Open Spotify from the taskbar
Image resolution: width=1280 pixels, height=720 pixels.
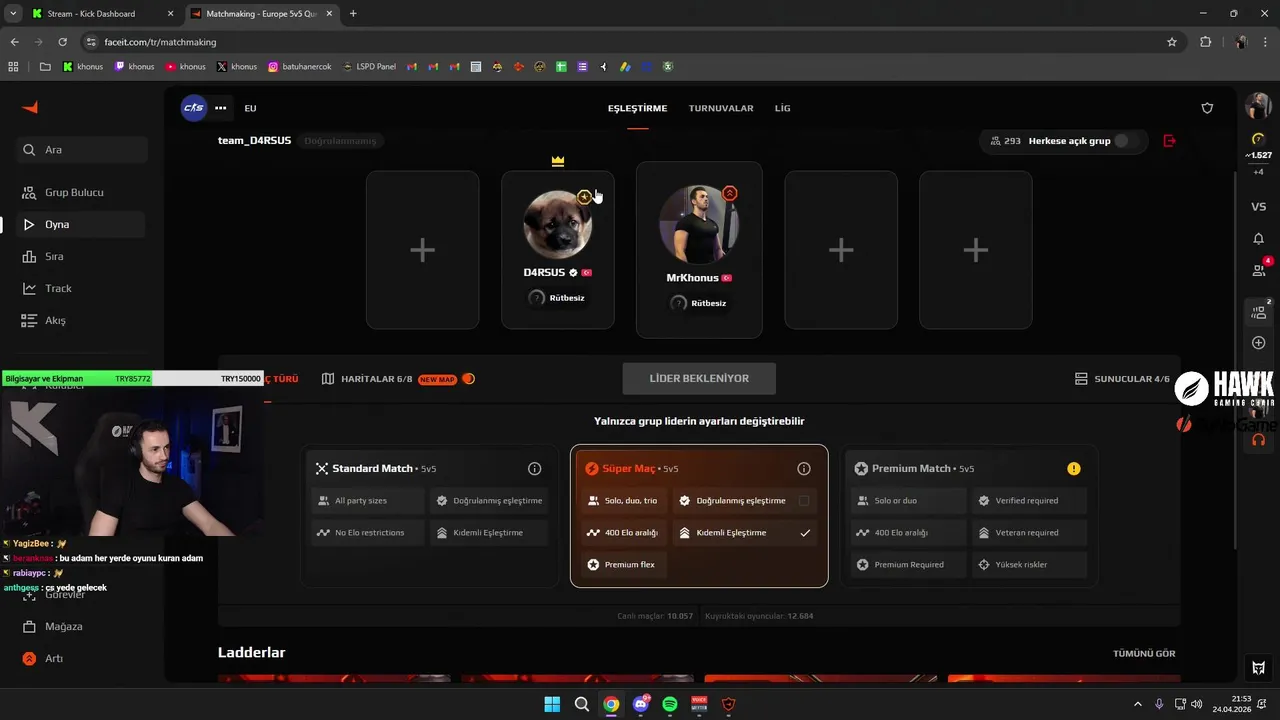[670, 704]
